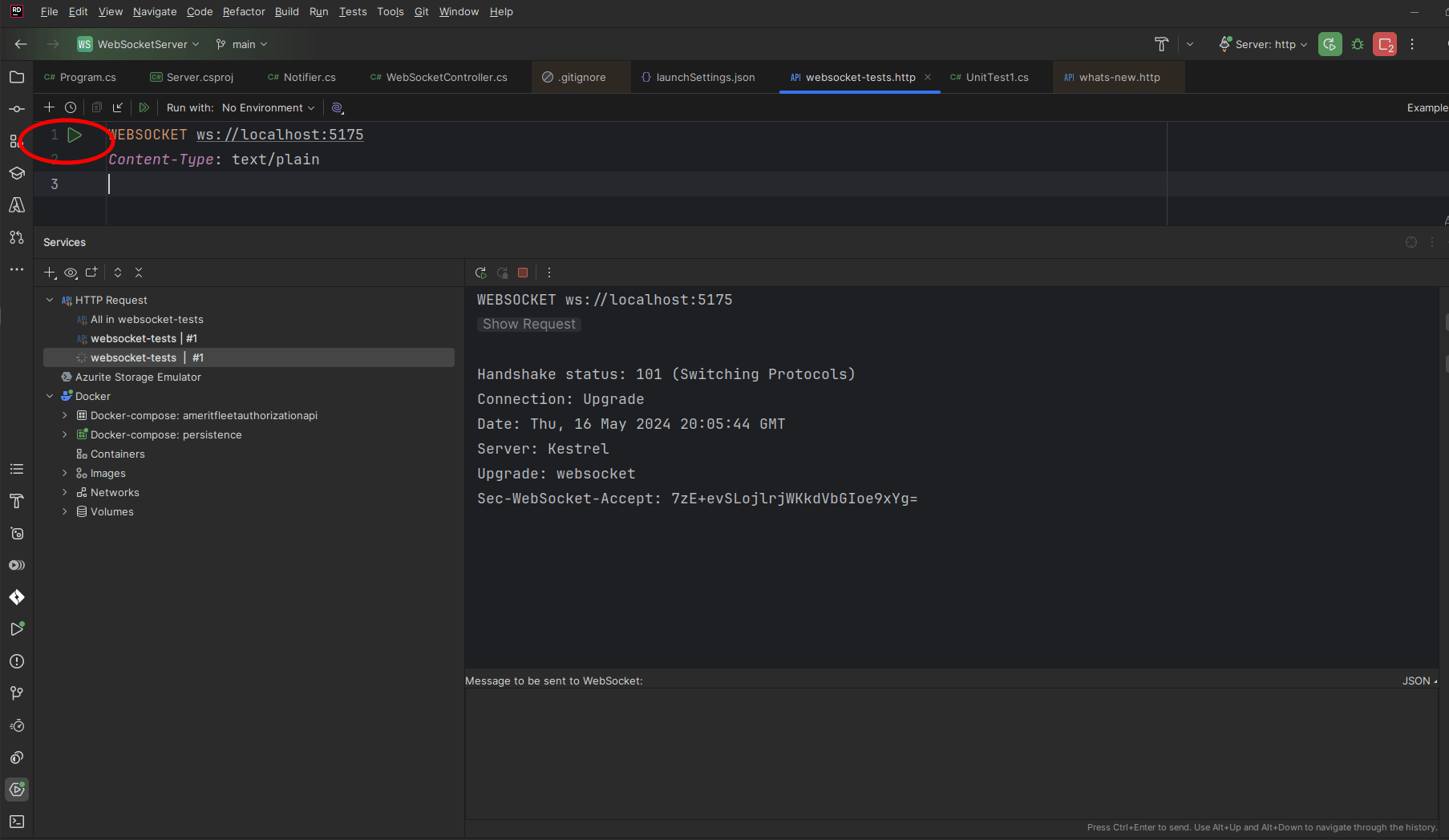The width and height of the screenshot is (1449, 840).
Task: Expand Docker-compose: persistence node
Action: [65, 434]
